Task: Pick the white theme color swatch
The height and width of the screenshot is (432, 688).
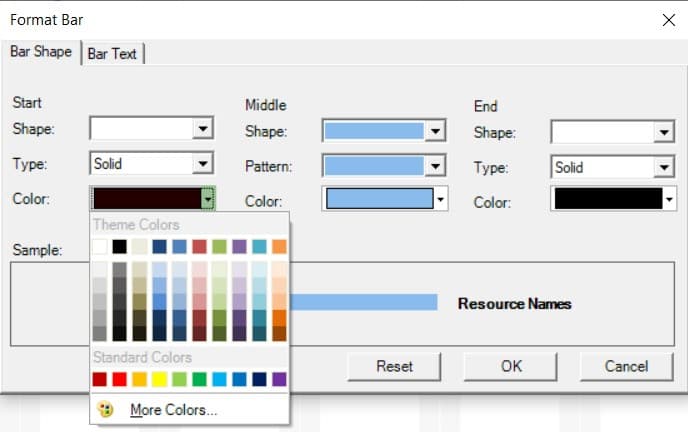Action: point(99,246)
